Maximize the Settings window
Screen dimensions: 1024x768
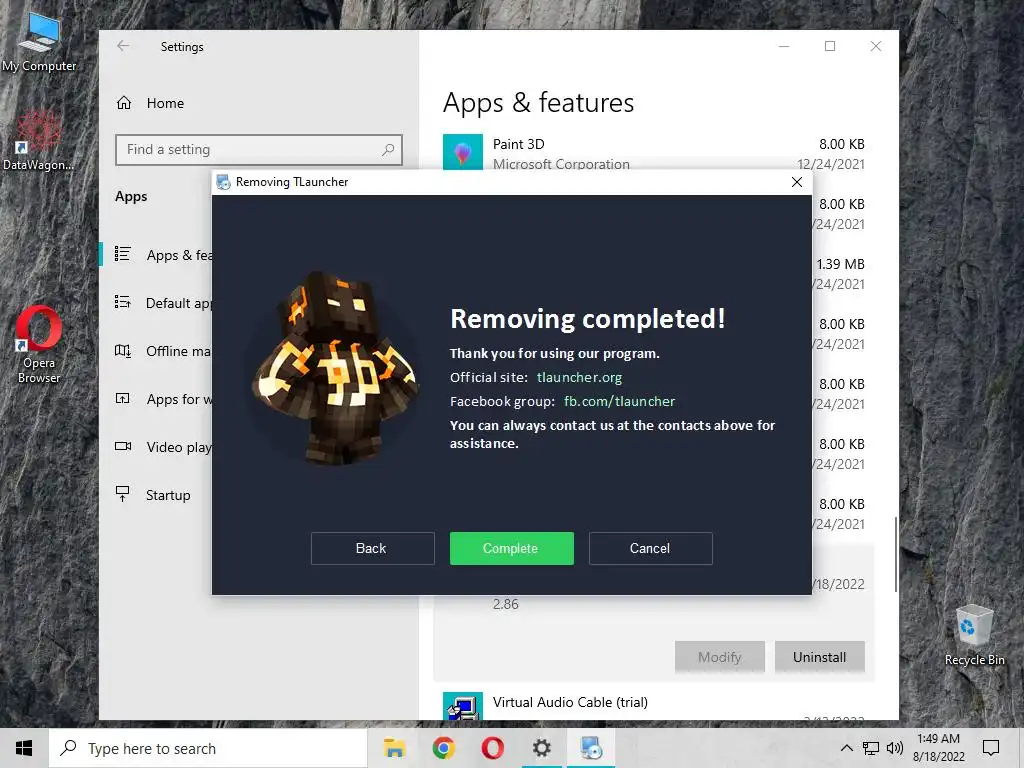[x=830, y=46]
